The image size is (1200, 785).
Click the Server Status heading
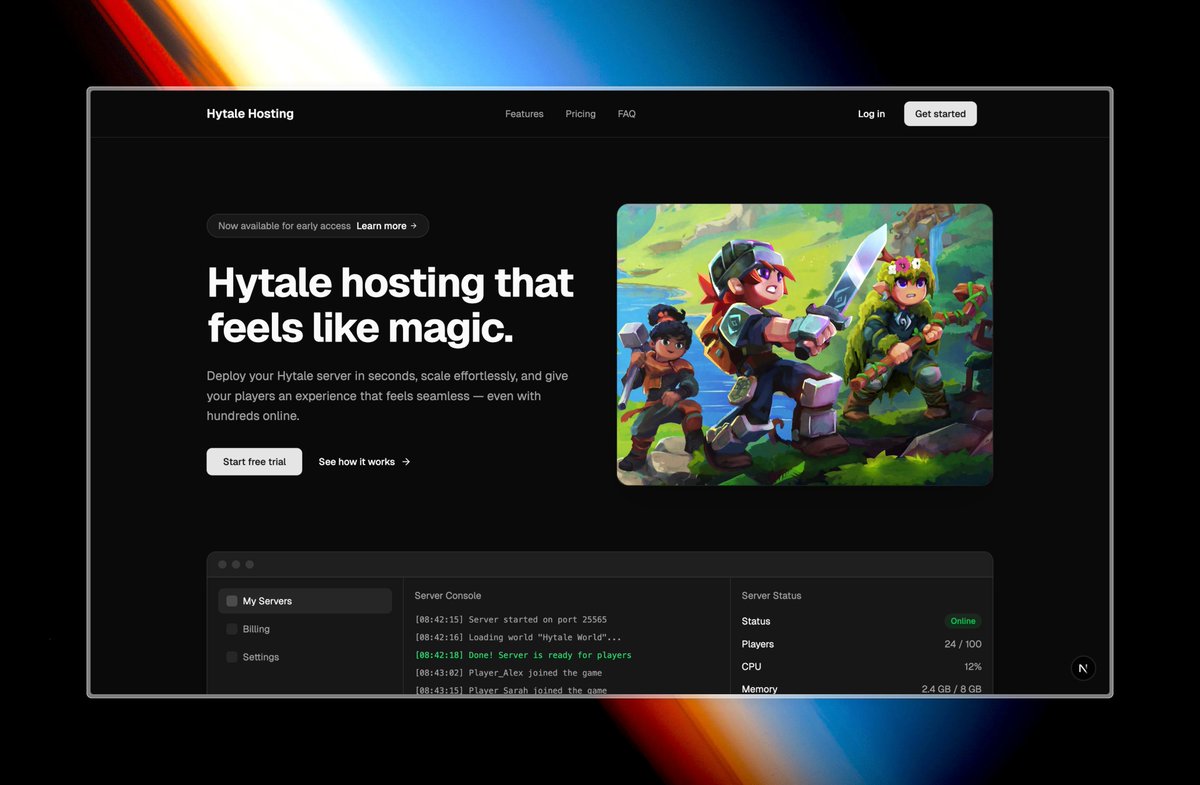point(772,596)
